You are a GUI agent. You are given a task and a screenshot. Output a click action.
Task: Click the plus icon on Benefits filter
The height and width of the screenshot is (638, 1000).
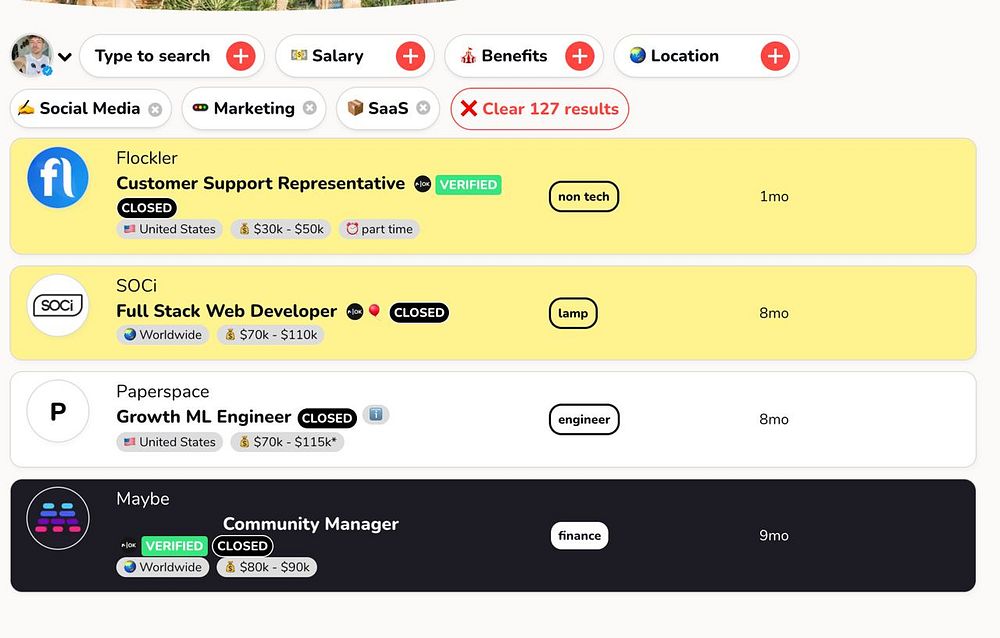tap(580, 56)
